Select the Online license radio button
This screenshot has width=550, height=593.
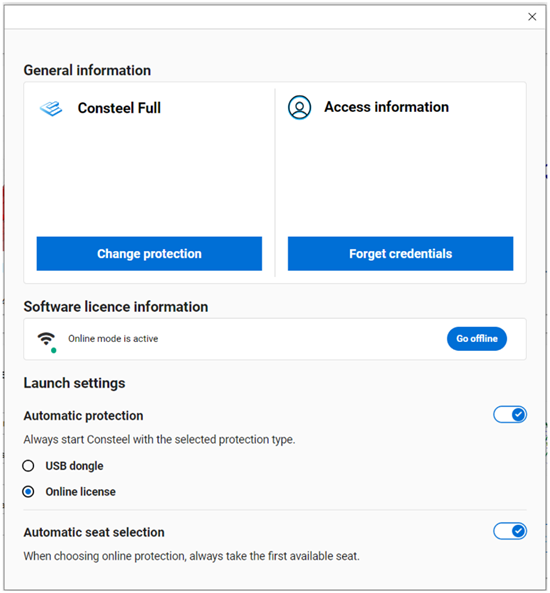point(28,492)
